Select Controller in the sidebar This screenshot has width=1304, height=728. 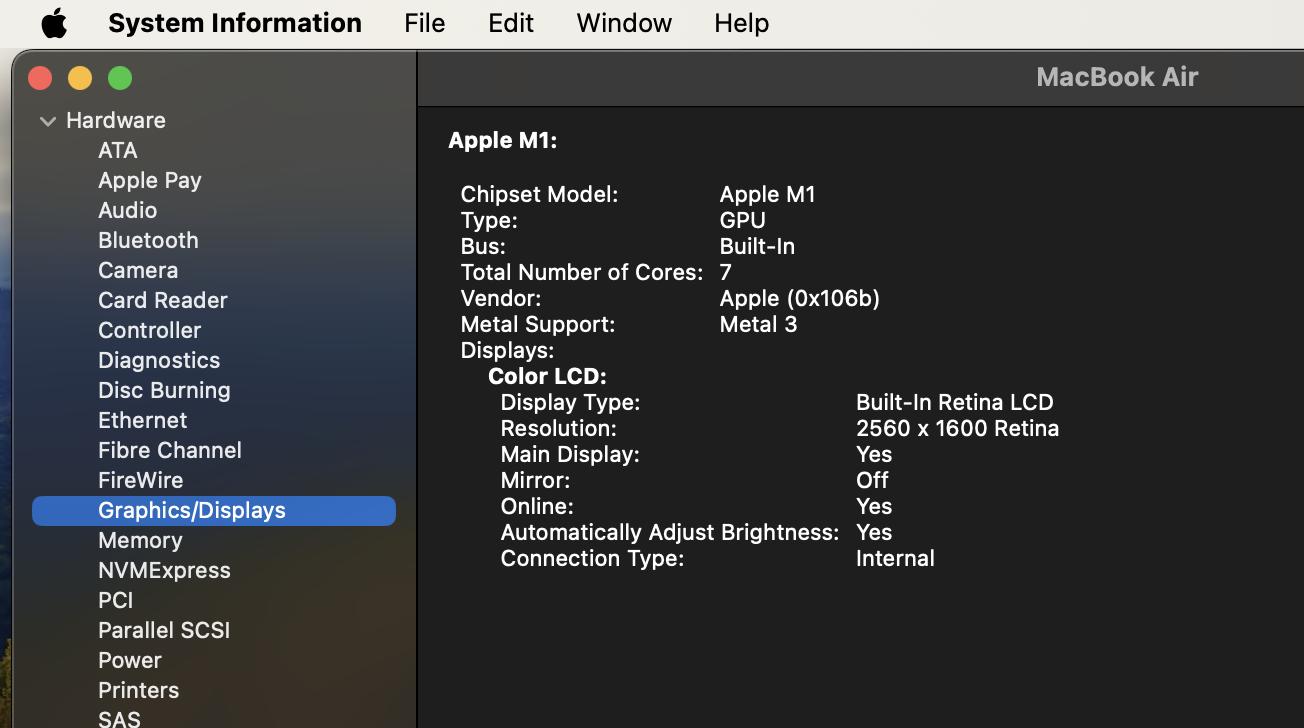(149, 330)
